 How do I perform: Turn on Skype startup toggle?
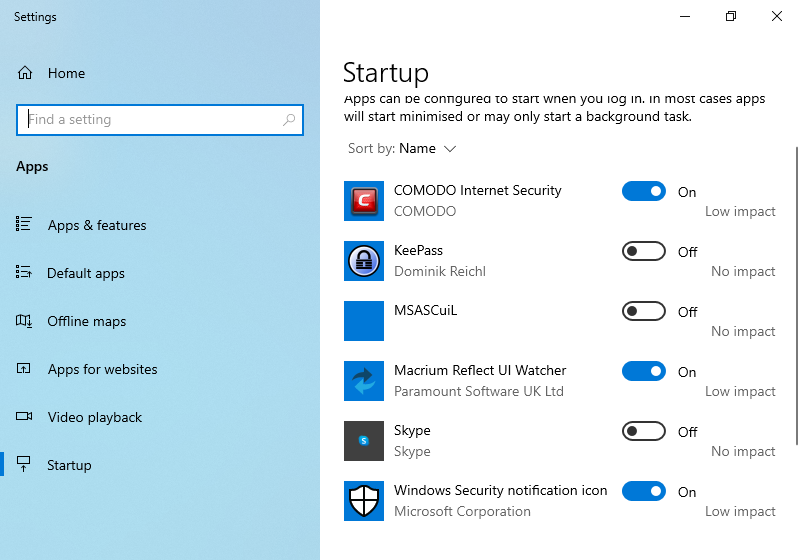(644, 431)
